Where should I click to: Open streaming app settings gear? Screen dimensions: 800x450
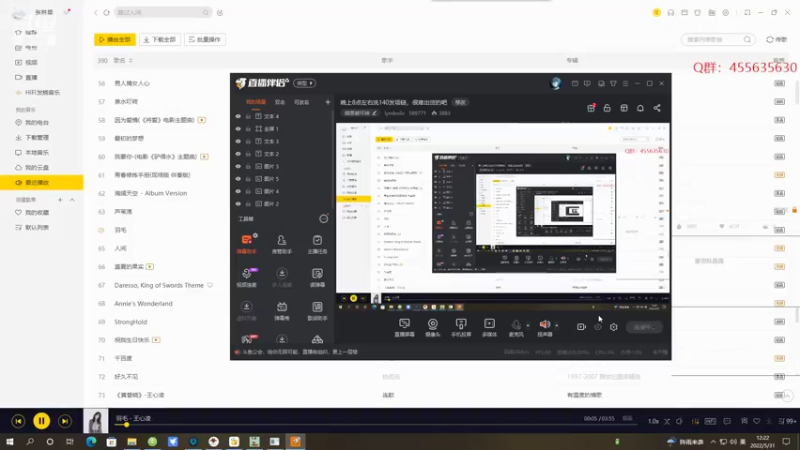pos(614,327)
